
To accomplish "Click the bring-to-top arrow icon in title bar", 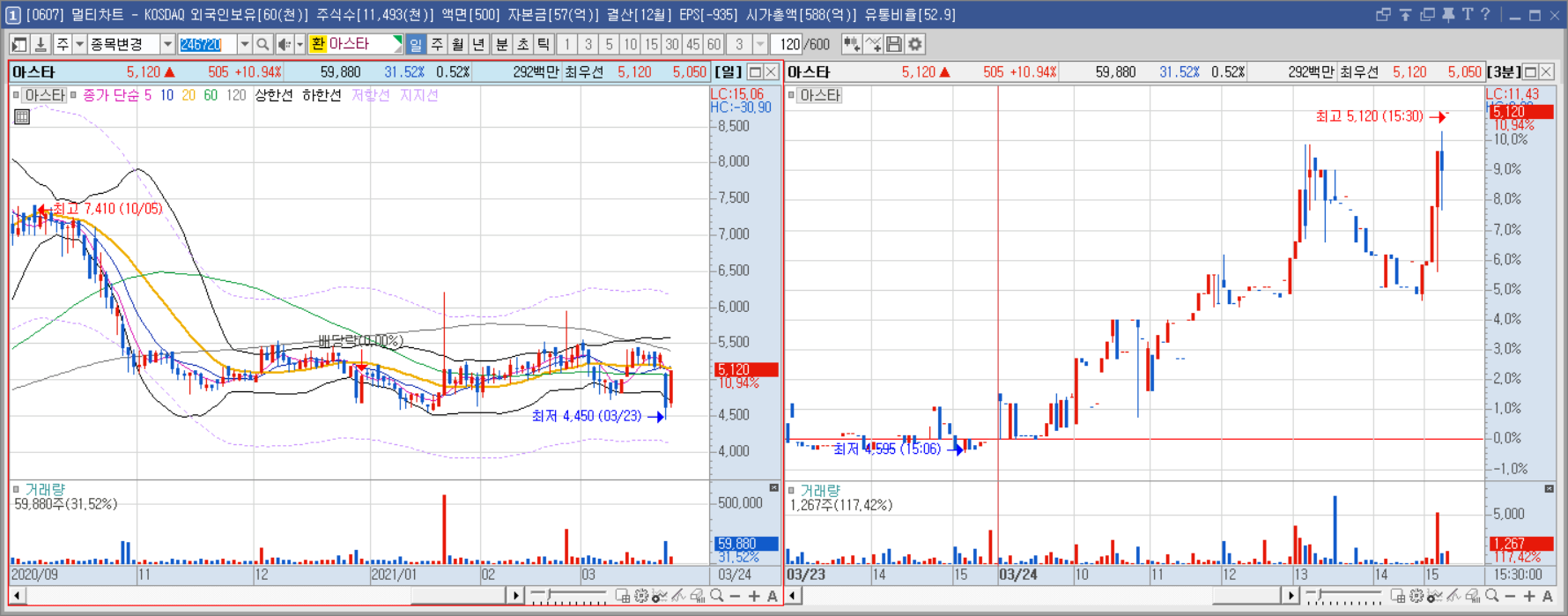I will tap(1405, 14).
